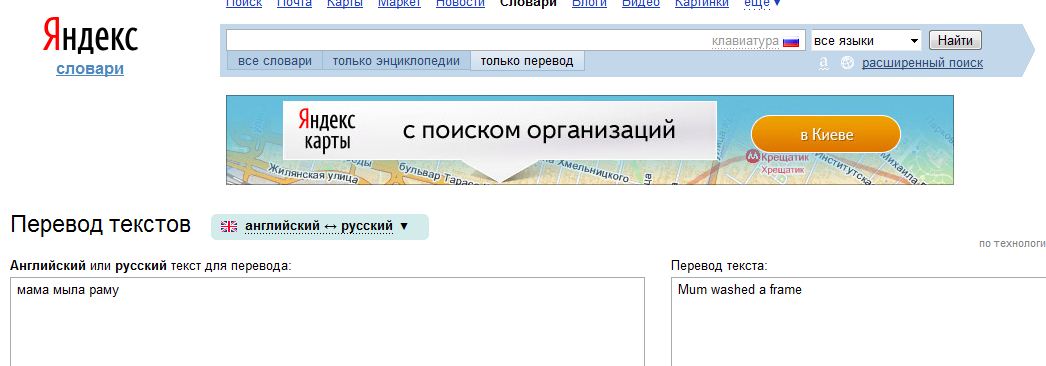Click the 'клавиатура' virtual keyboard link
This screenshot has height=366, width=1046.
pyautogui.click(x=745, y=41)
